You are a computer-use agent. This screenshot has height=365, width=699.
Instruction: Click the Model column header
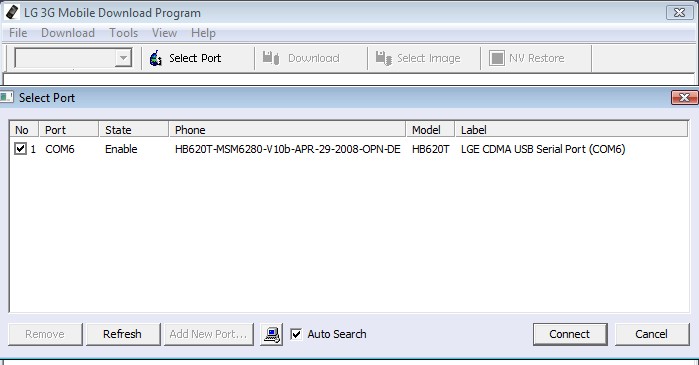431,130
